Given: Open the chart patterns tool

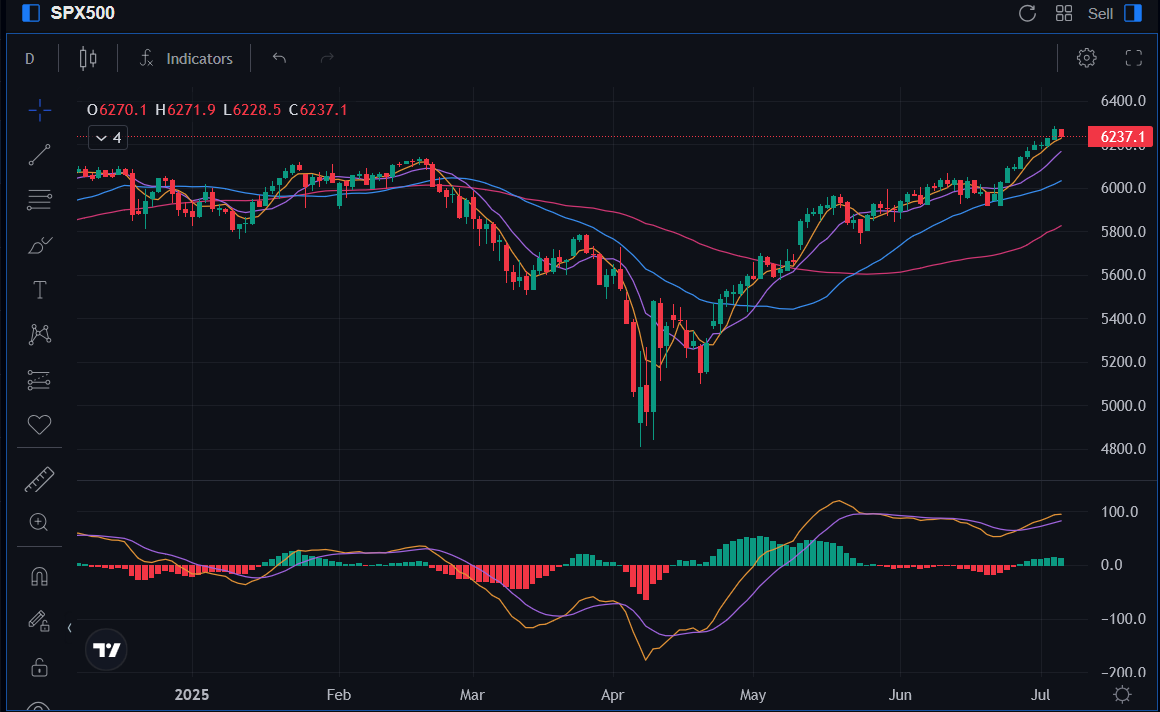Looking at the screenshot, I should (39, 335).
